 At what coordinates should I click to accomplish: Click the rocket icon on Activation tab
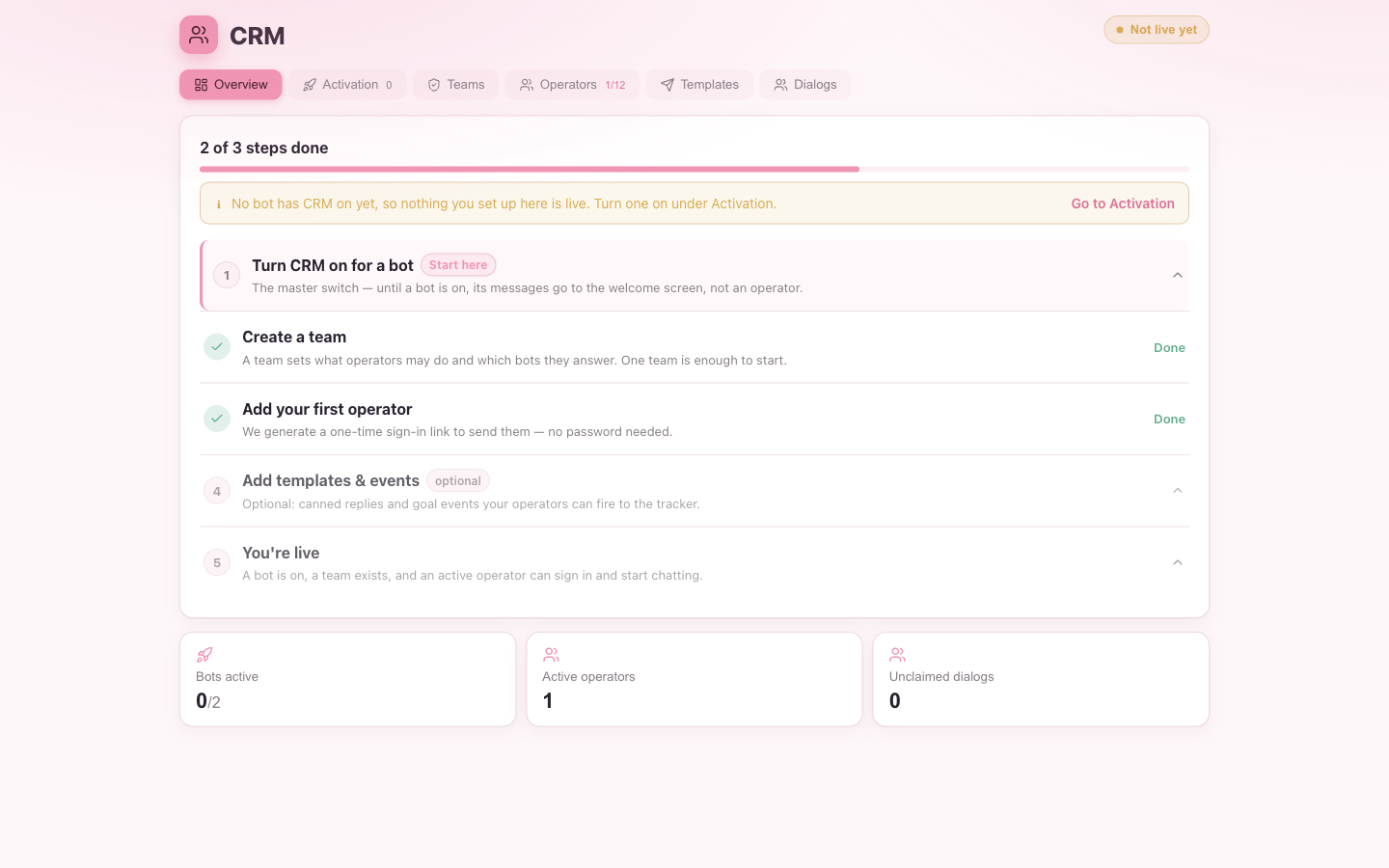pos(310,85)
